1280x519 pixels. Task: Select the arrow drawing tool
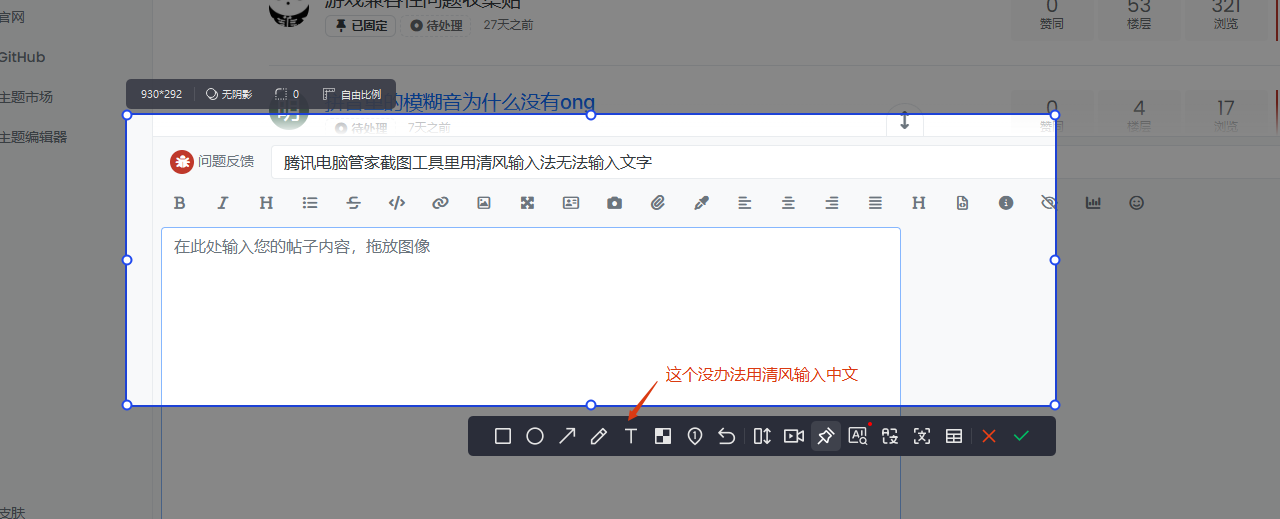pos(567,436)
